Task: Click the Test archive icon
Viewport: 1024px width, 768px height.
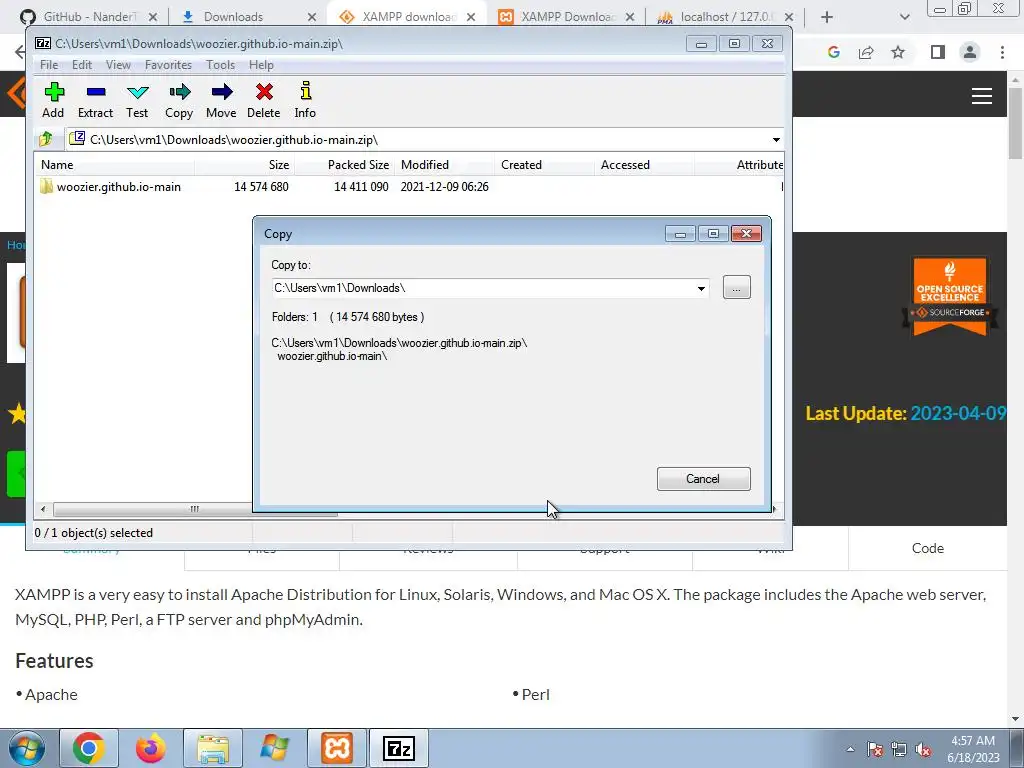Action: [x=137, y=100]
